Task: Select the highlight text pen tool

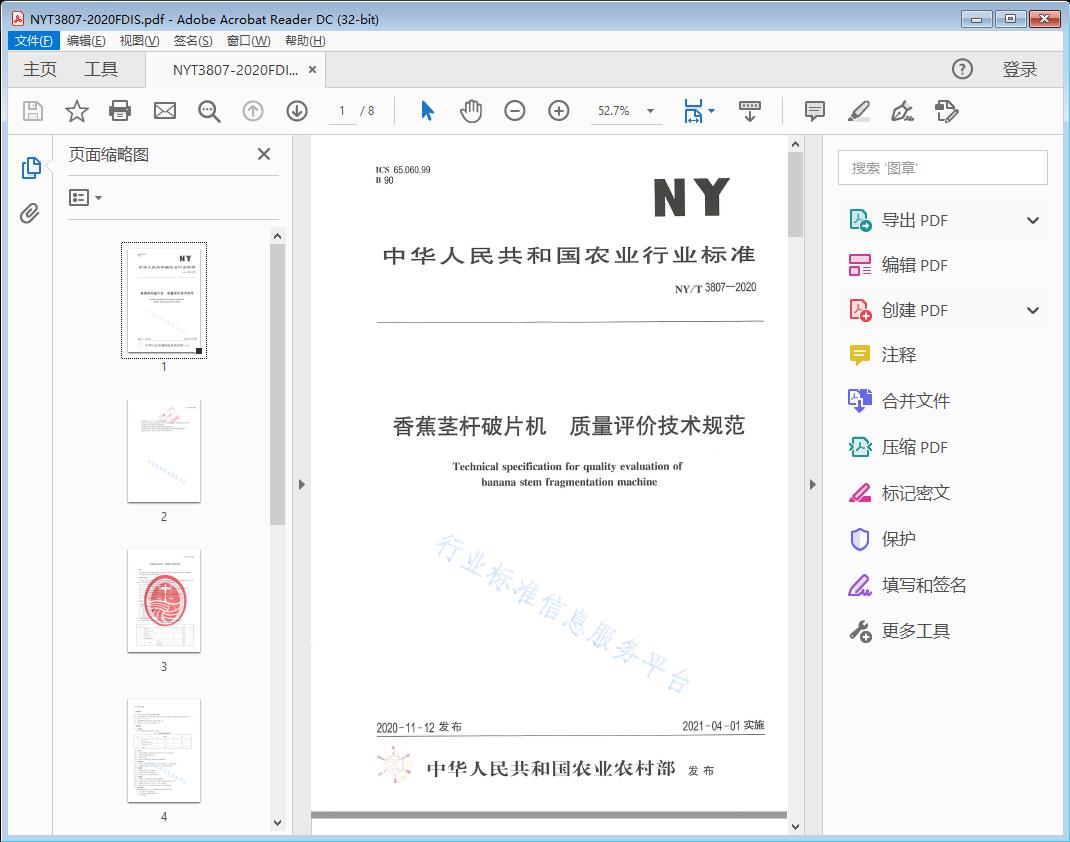Action: (859, 111)
